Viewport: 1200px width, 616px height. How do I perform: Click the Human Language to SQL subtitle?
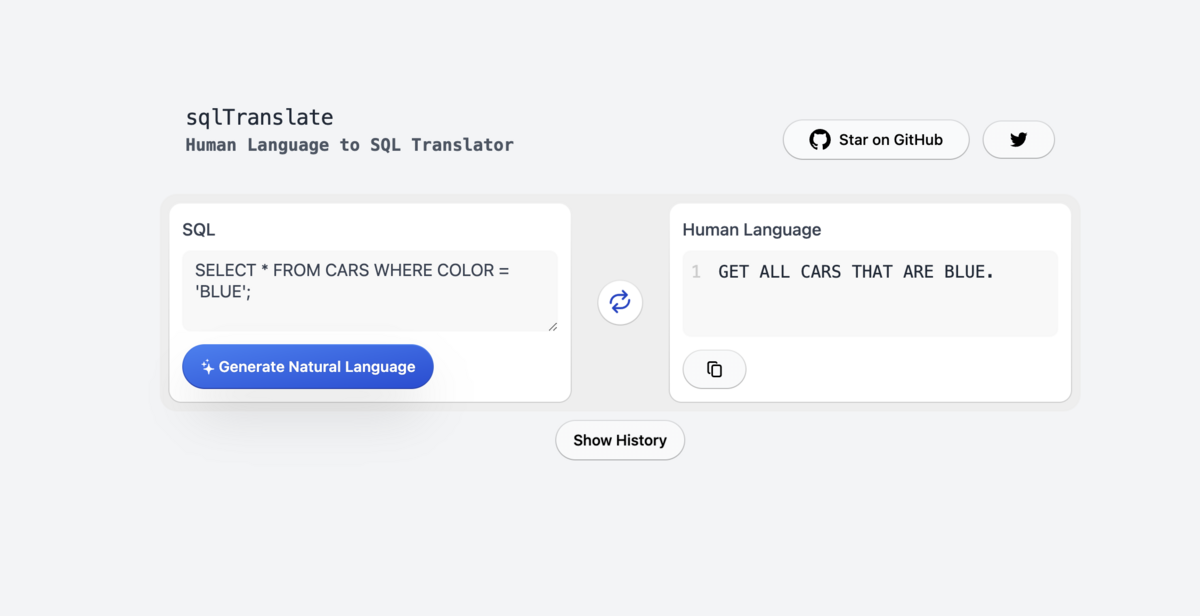[349, 144]
